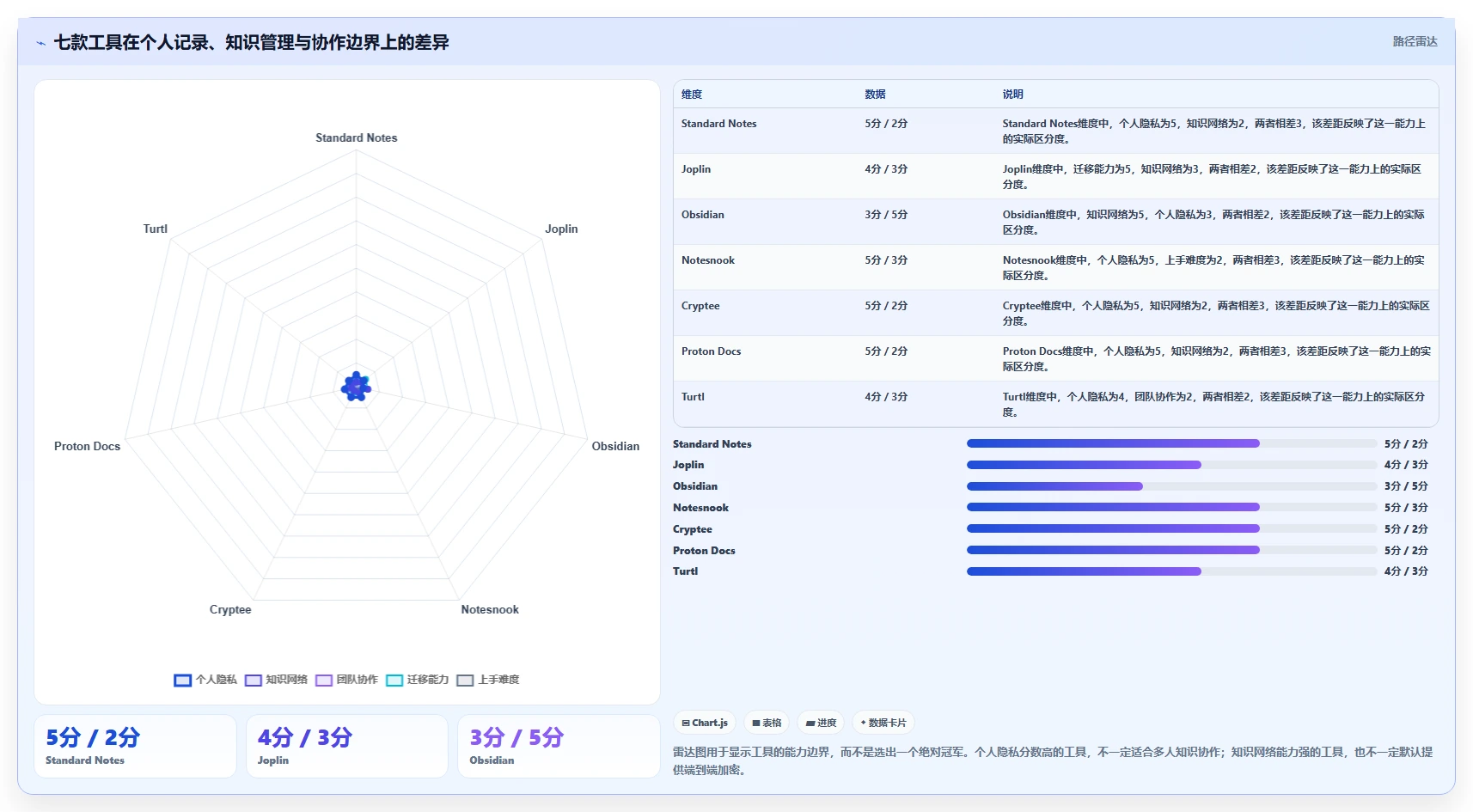Open the Standard Notes 5分 / 2分 card

pos(135,747)
